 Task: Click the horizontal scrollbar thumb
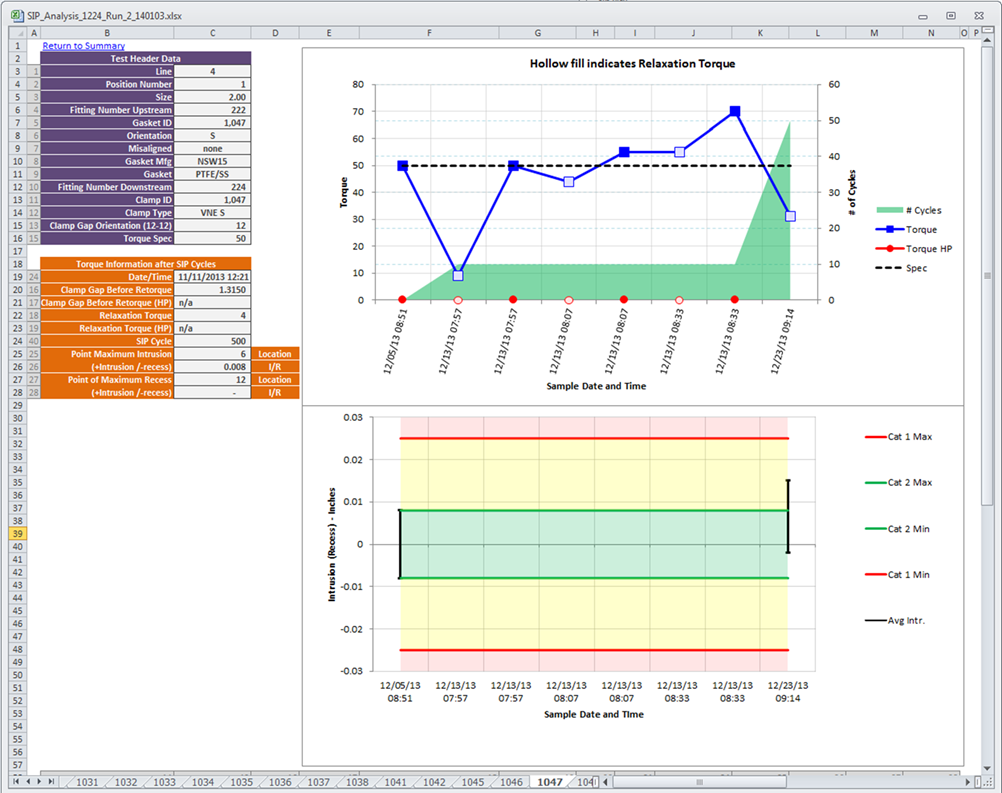[x=700, y=781]
